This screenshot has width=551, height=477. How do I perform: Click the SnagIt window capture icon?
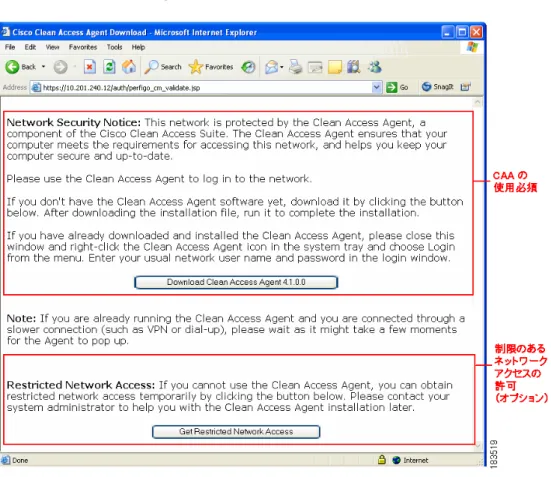[x=466, y=87]
